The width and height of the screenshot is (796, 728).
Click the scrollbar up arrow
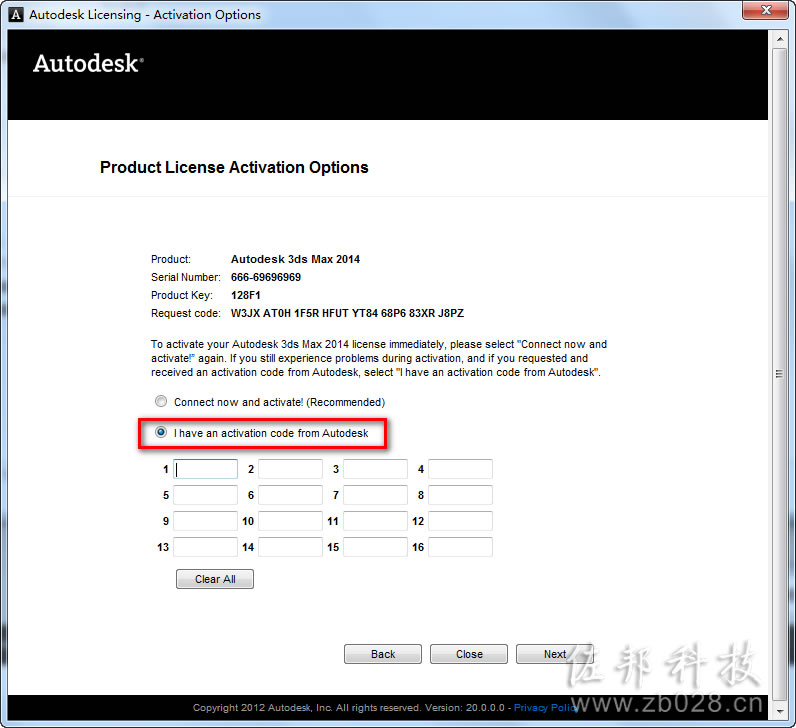coord(779,39)
